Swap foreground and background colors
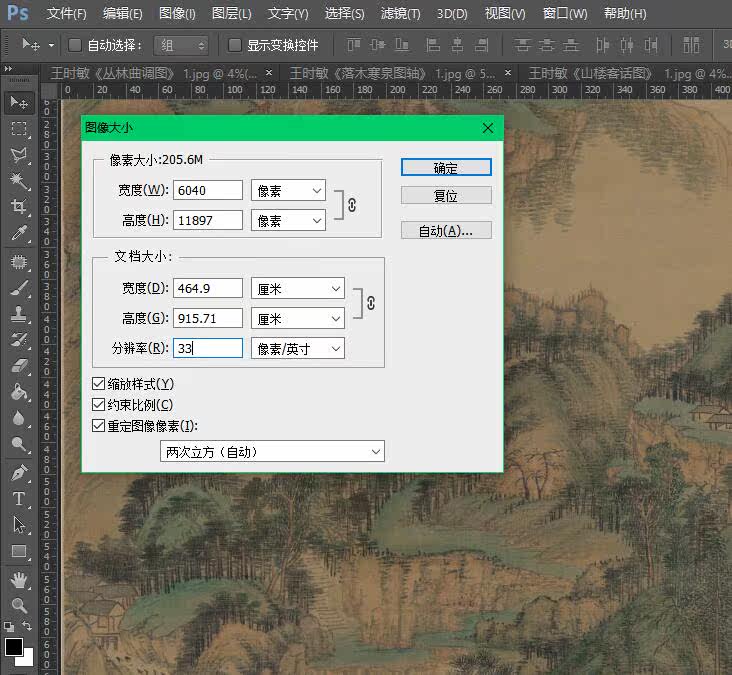The height and width of the screenshot is (675, 732). (27, 626)
